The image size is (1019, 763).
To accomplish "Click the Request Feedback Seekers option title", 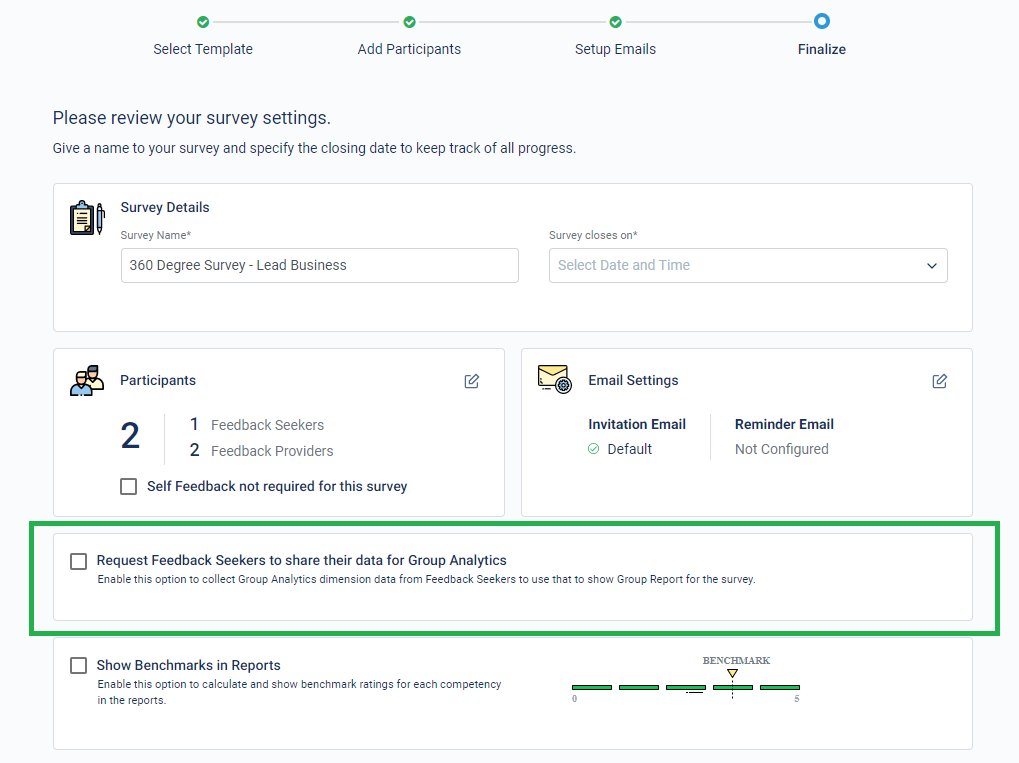I will pyautogui.click(x=302, y=560).
